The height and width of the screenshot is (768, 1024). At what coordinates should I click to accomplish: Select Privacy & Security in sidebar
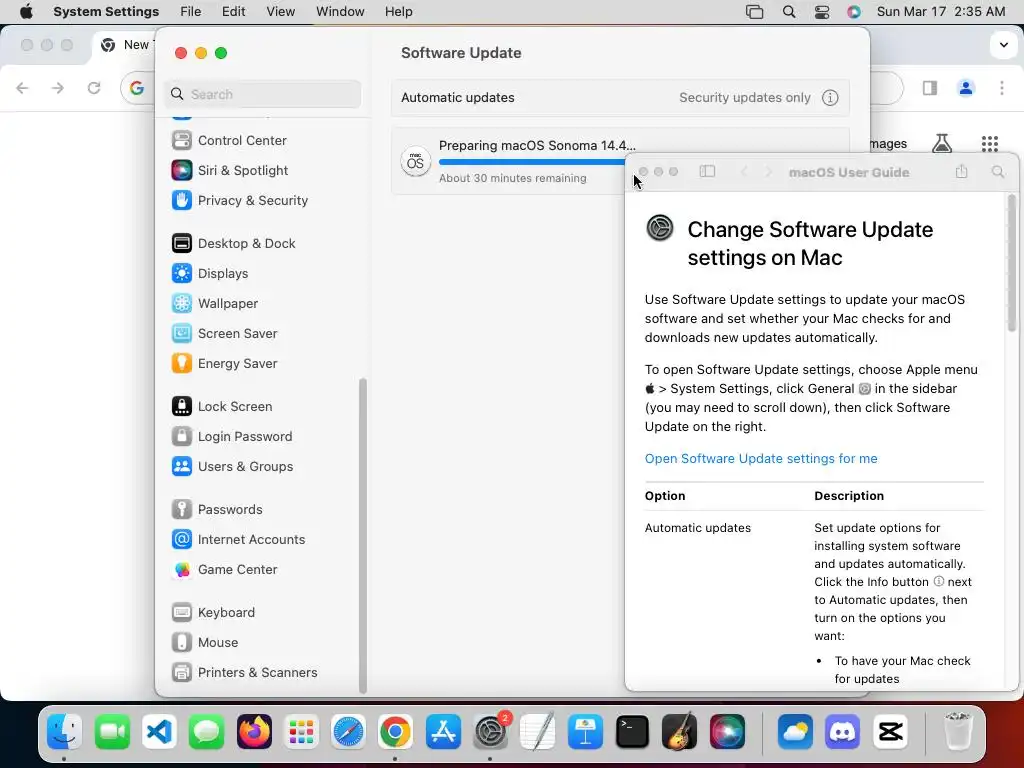pos(239,200)
